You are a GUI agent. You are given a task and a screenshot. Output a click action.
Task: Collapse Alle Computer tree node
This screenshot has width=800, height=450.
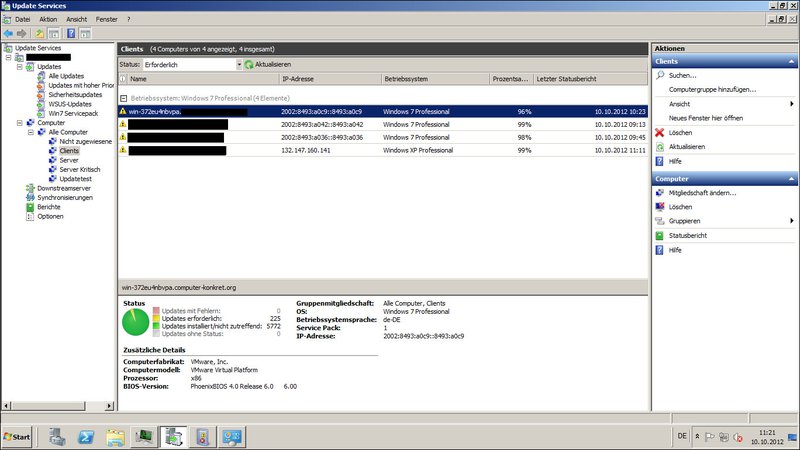[31, 132]
